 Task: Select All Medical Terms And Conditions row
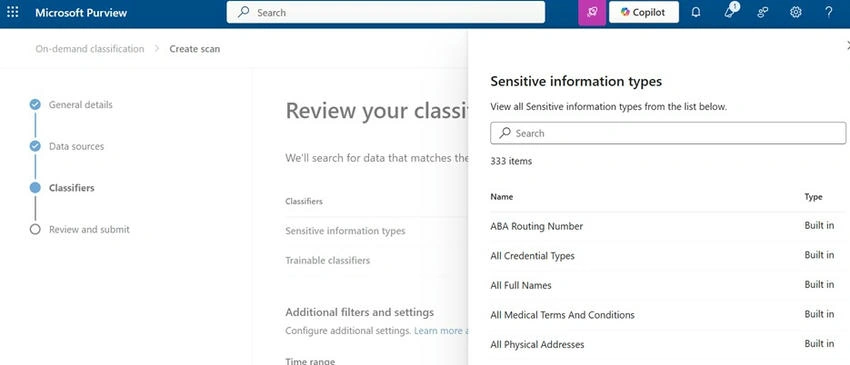[668, 315]
